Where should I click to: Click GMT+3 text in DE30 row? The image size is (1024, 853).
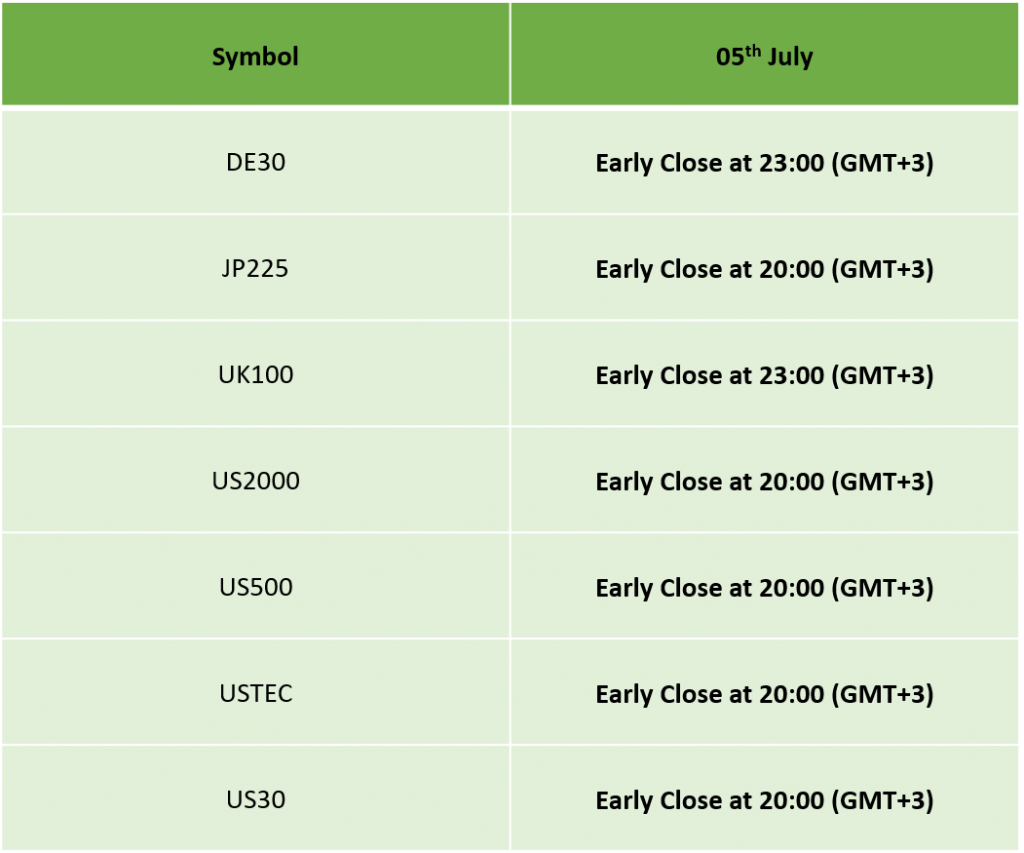point(882,163)
